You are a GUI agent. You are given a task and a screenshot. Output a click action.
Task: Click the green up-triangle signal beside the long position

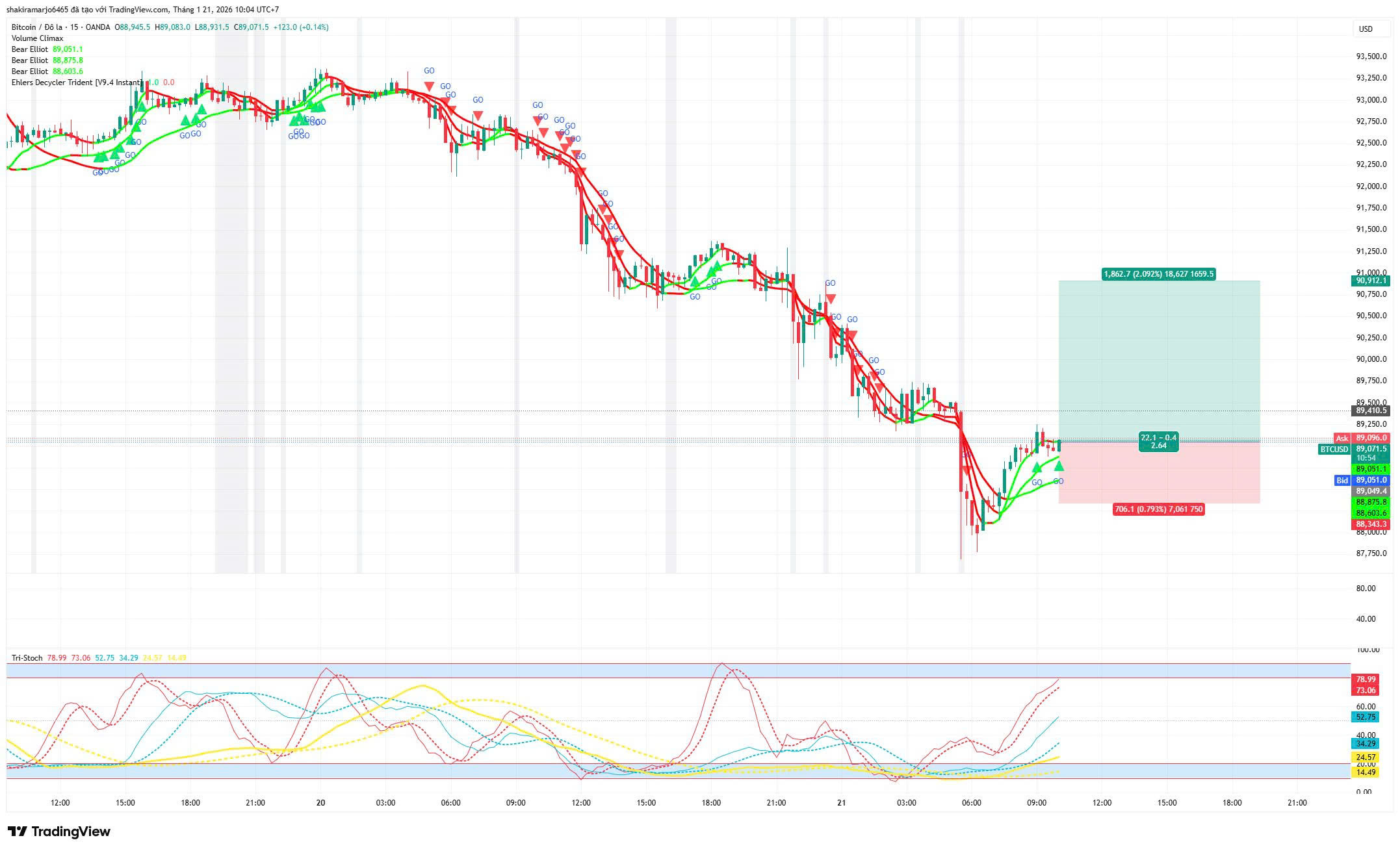tap(1059, 466)
